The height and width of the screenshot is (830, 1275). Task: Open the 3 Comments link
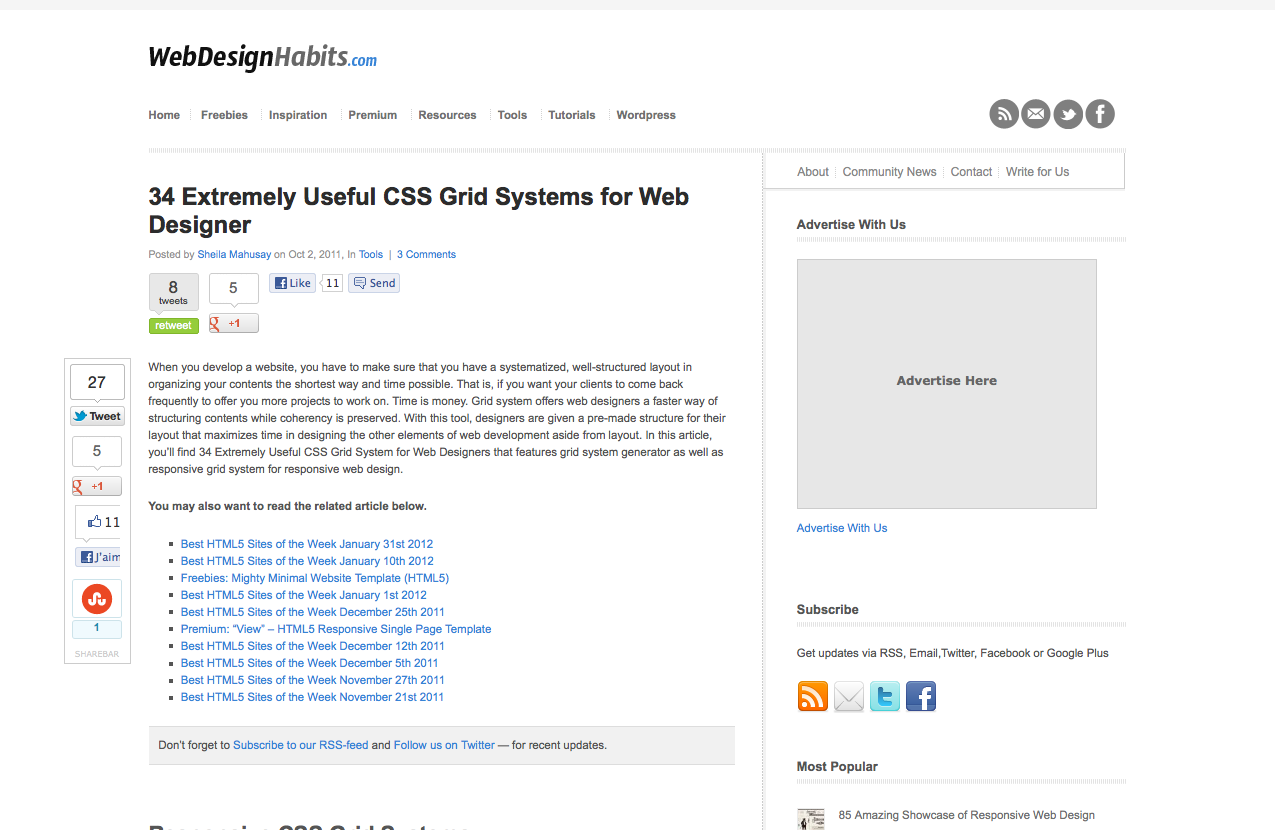click(426, 254)
